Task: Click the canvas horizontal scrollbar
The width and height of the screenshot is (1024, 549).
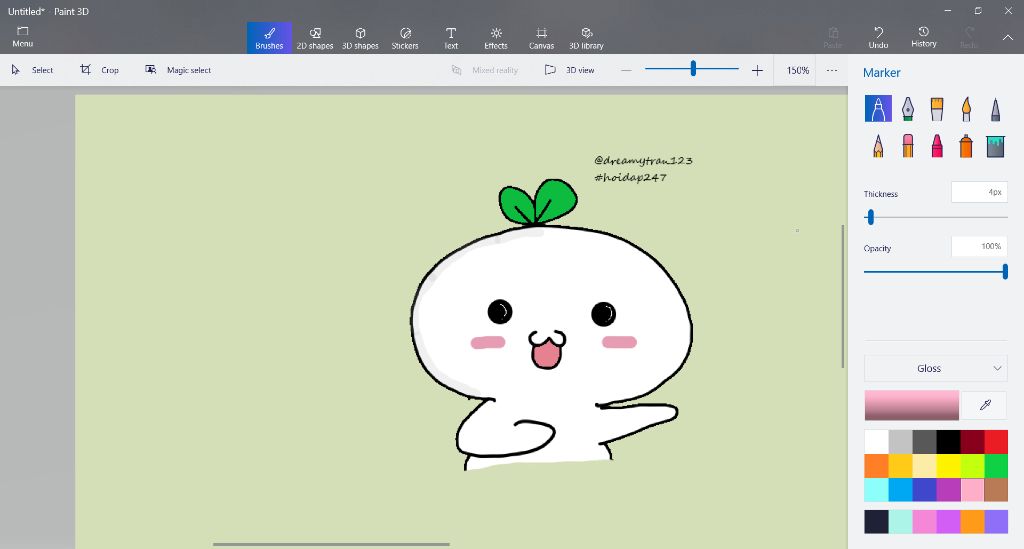Action: coord(331,544)
